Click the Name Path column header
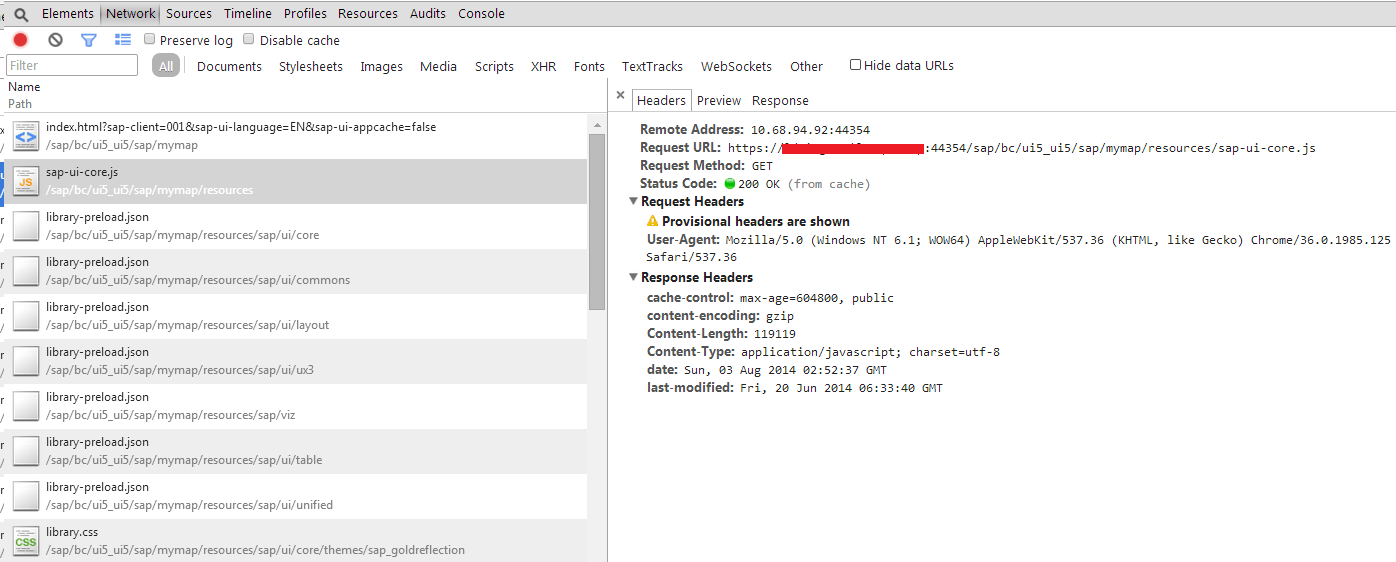This screenshot has width=1396, height=562. coord(304,95)
